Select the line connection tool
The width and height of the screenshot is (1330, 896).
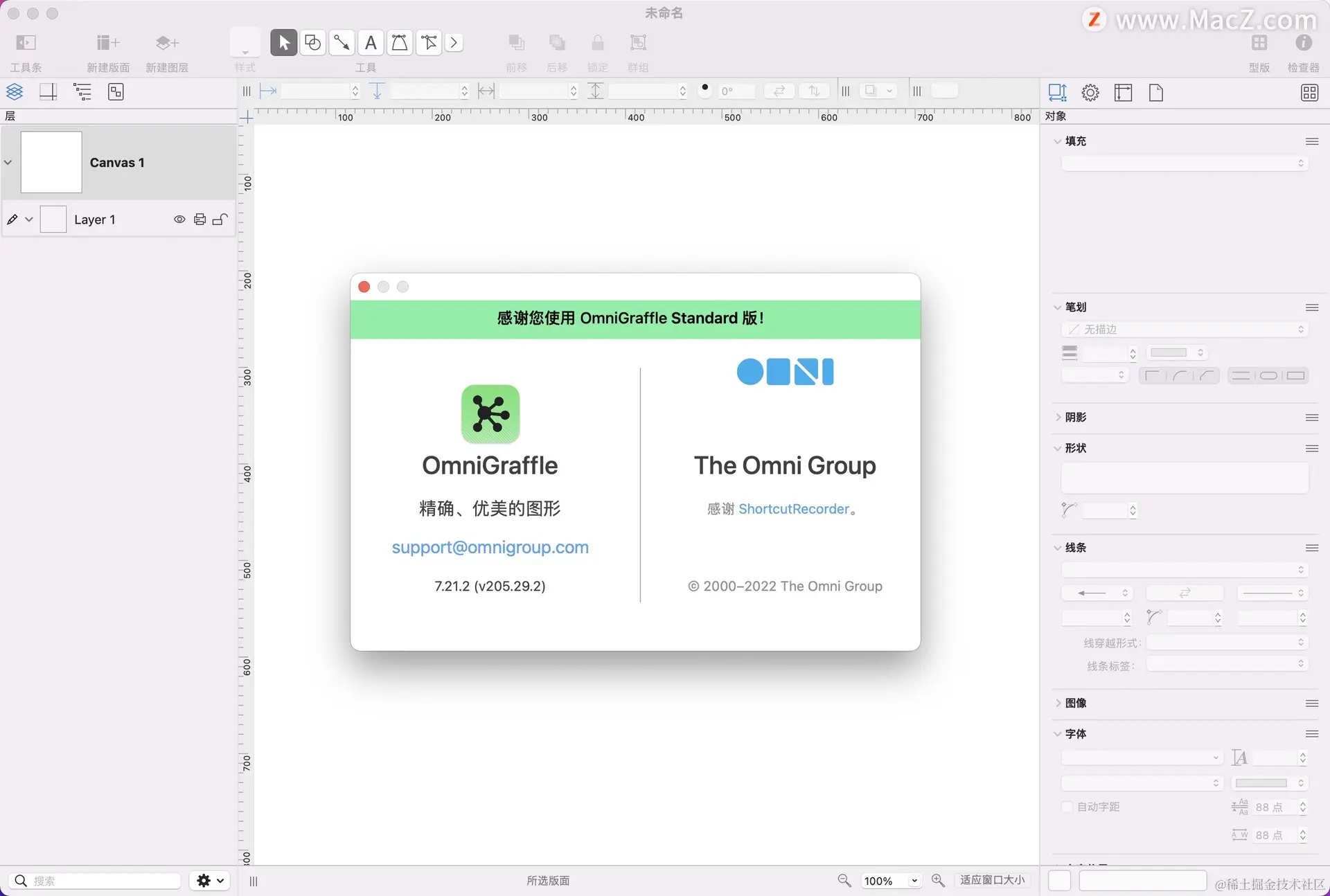[x=342, y=43]
